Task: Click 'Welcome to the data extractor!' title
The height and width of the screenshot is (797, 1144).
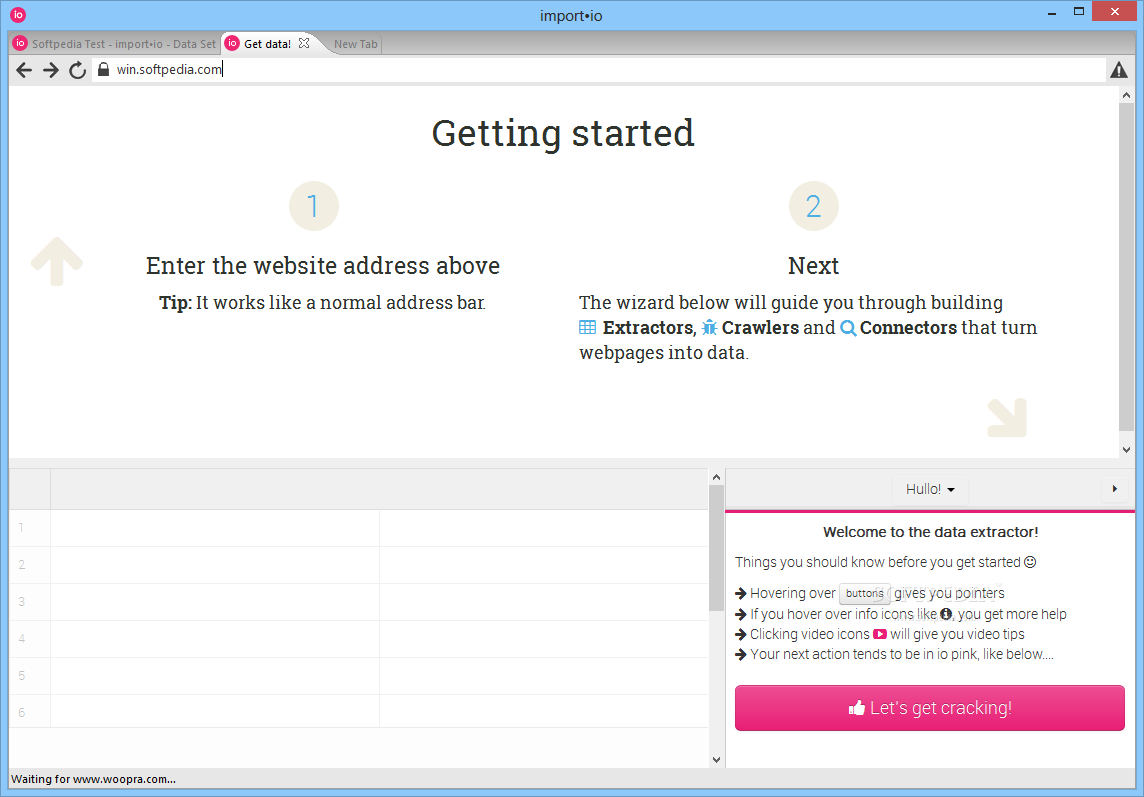Action: tap(930, 532)
